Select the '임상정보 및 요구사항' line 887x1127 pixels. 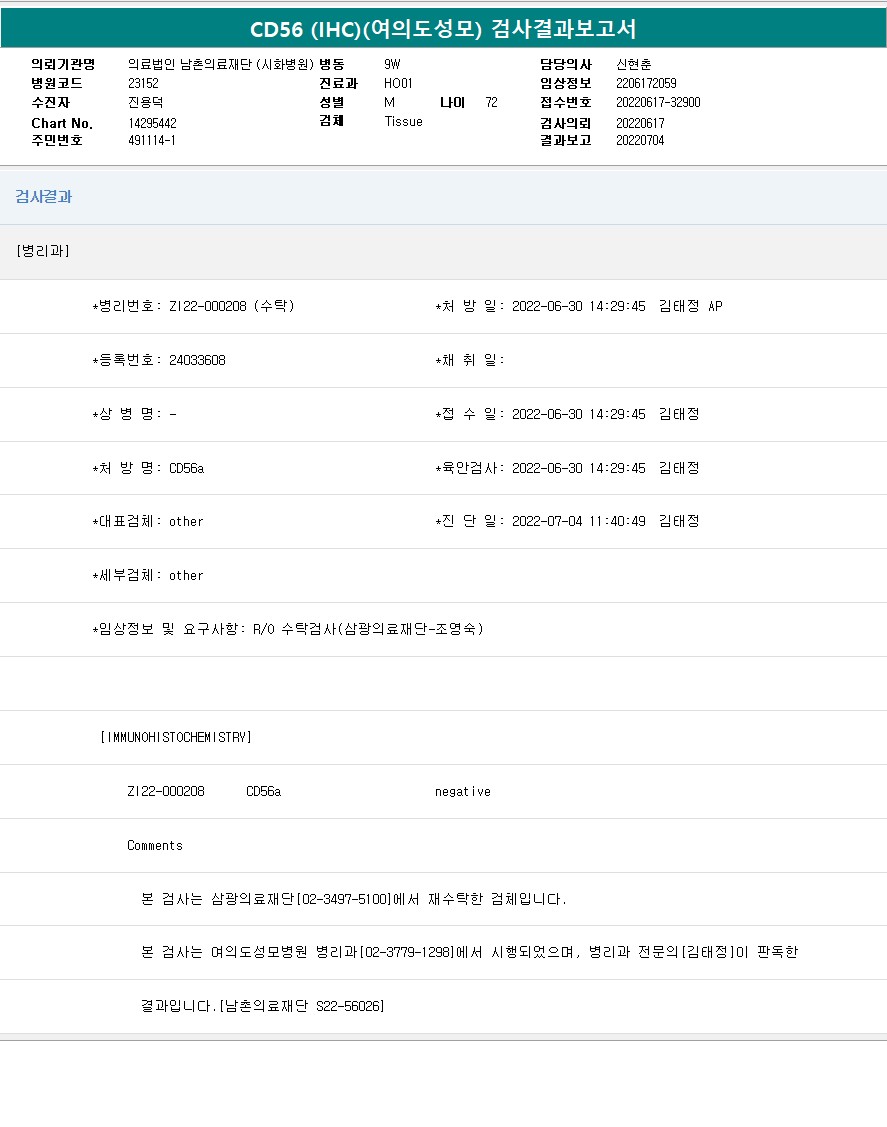pyautogui.click(x=288, y=629)
